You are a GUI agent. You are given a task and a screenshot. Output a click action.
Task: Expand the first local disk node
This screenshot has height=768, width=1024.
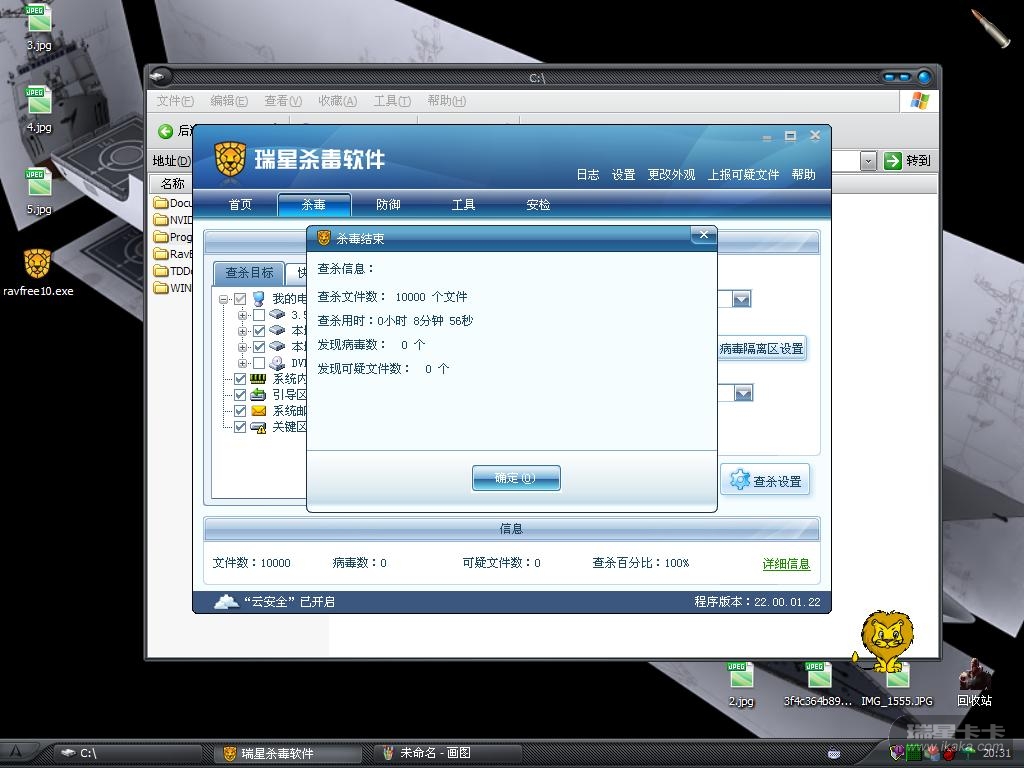click(242, 331)
